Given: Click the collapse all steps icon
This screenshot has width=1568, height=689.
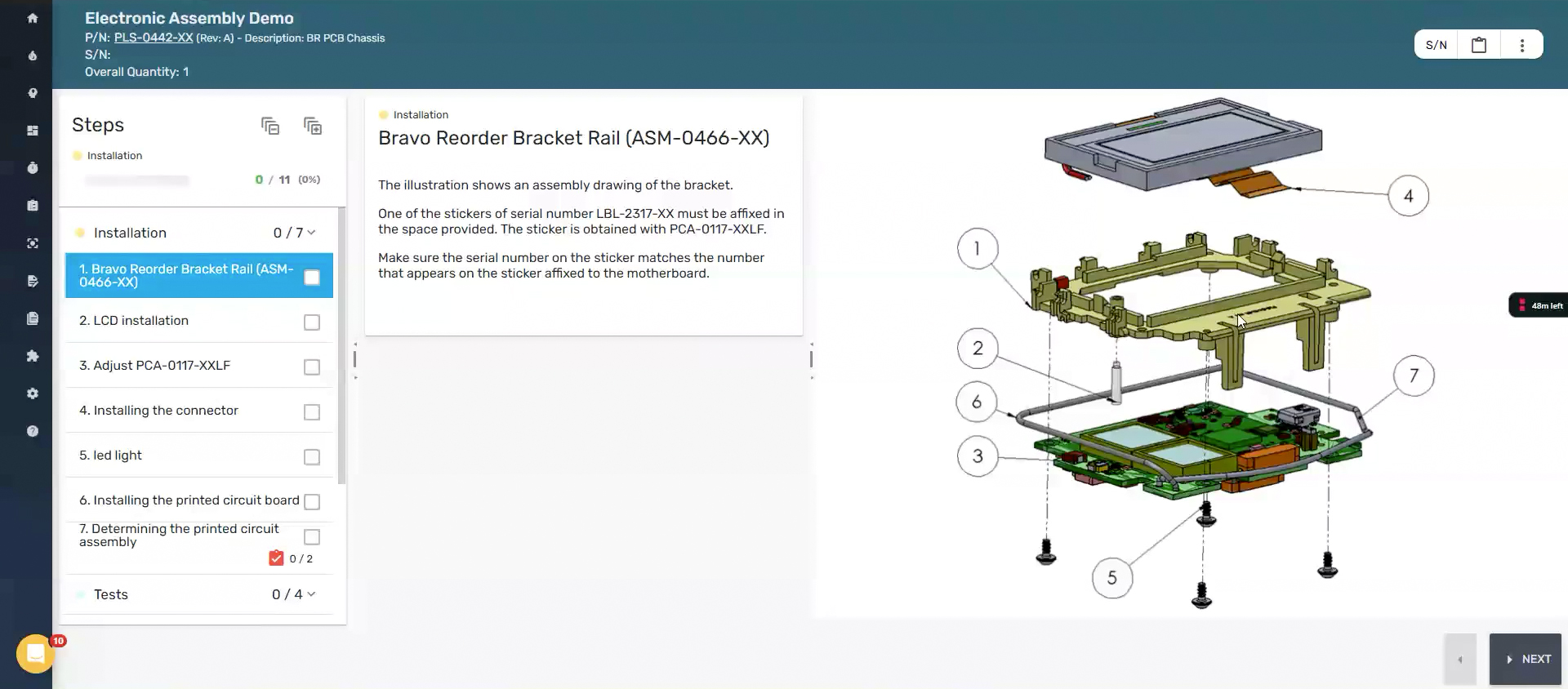Looking at the screenshot, I should (x=270, y=126).
